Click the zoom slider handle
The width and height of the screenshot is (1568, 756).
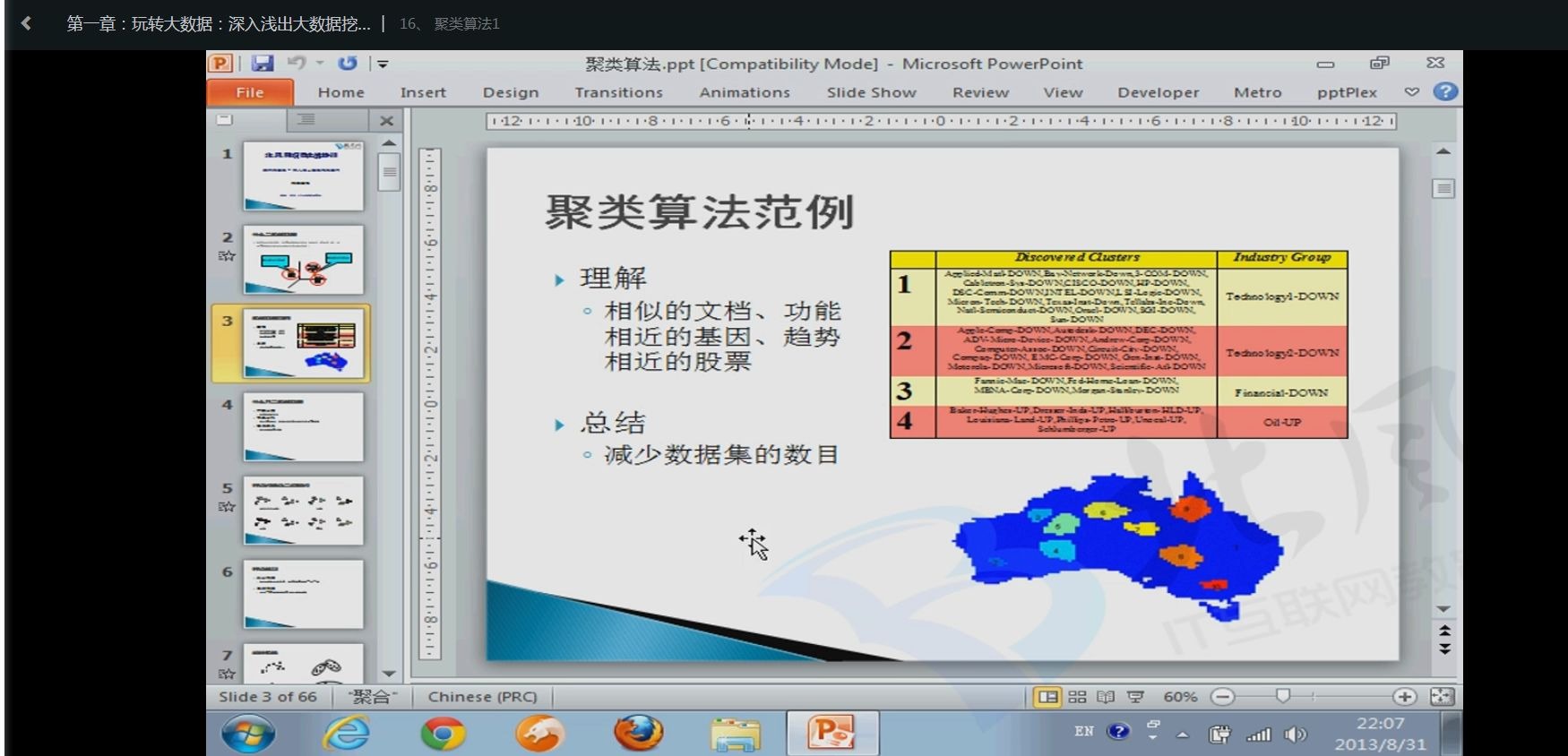click(x=1283, y=696)
